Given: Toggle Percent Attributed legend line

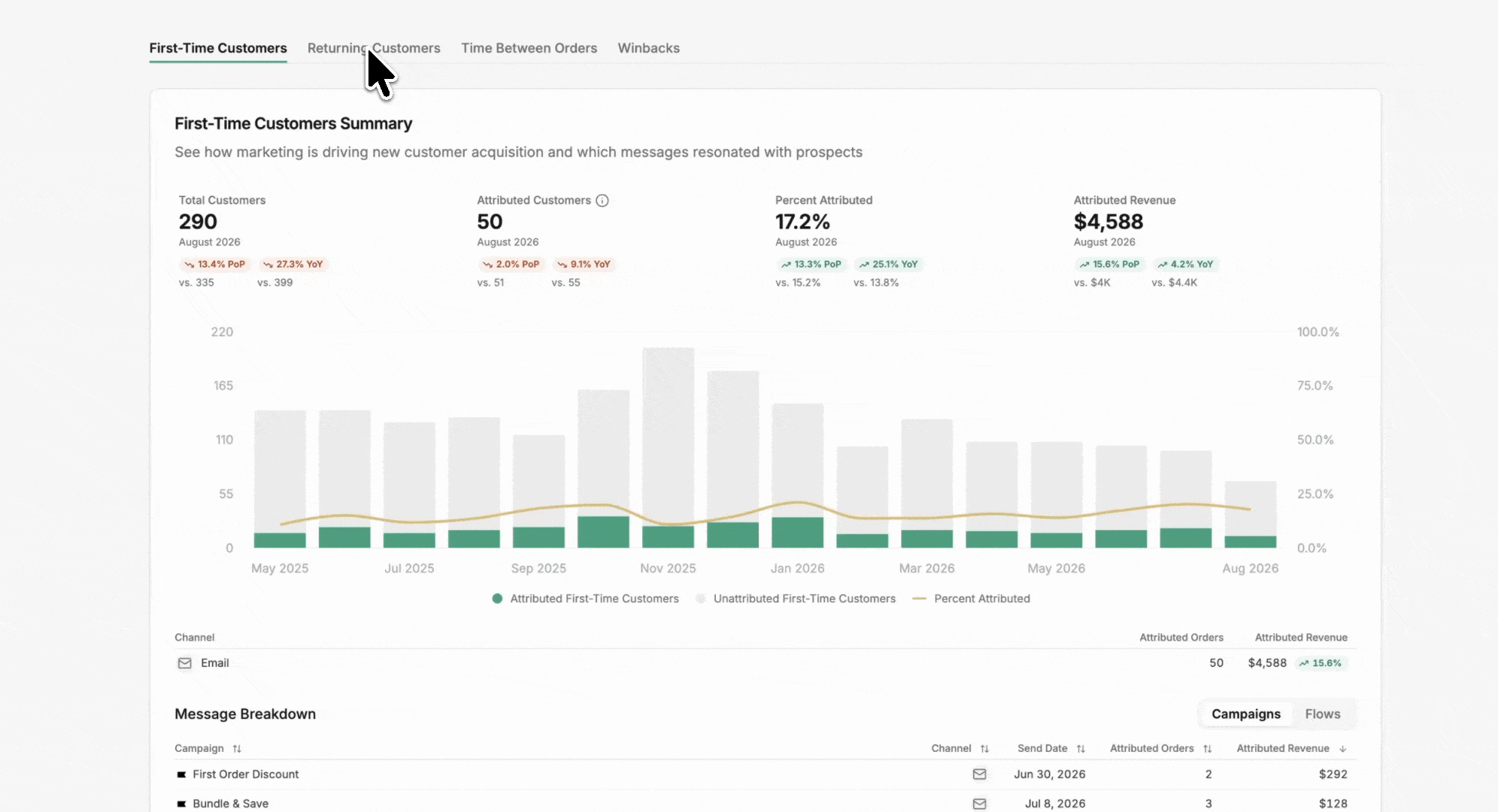Looking at the screenshot, I should (x=971, y=598).
